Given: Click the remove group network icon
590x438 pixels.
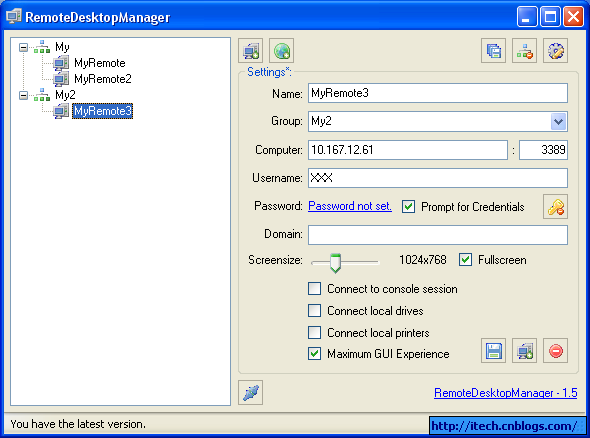Looking at the screenshot, I should click(x=524, y=51).
